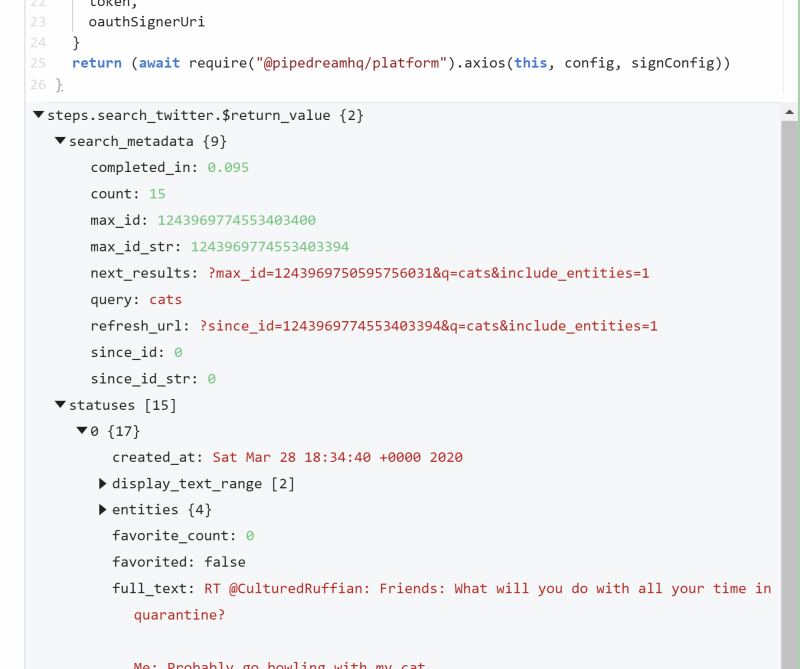Click the favorite_count value 0
Screen dimensions: 800x669
[250, 536]
